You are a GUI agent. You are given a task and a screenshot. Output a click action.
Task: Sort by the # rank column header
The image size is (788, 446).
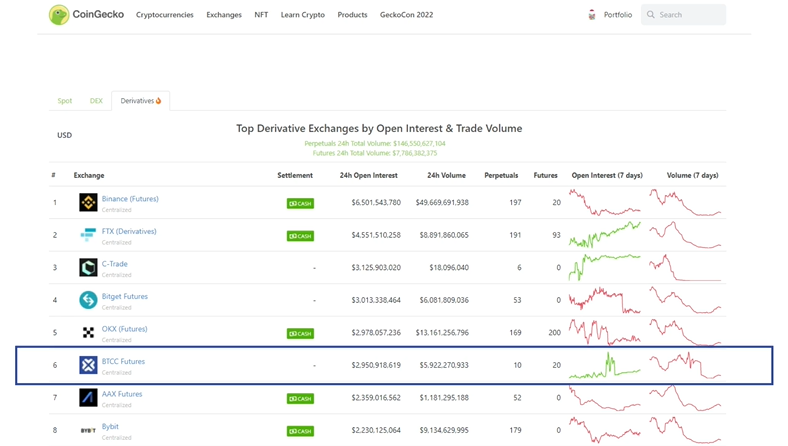tap(53, 175)
